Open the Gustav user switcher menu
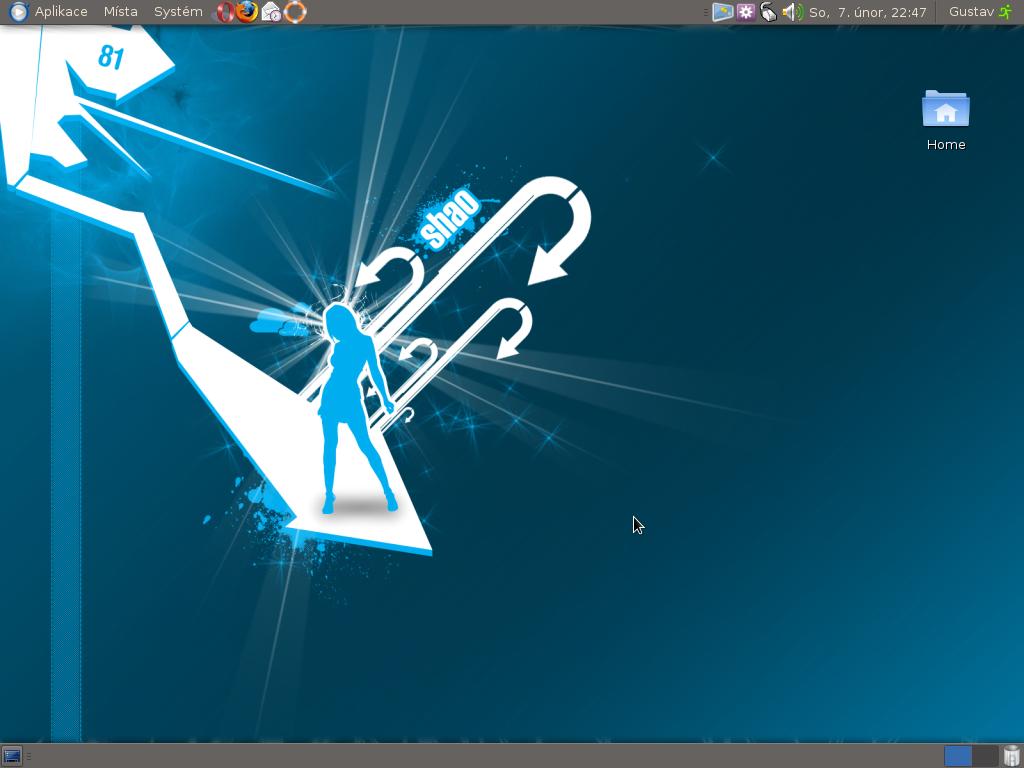The height and width of the screenshot is (768, 1024). [x=971, y=12]
